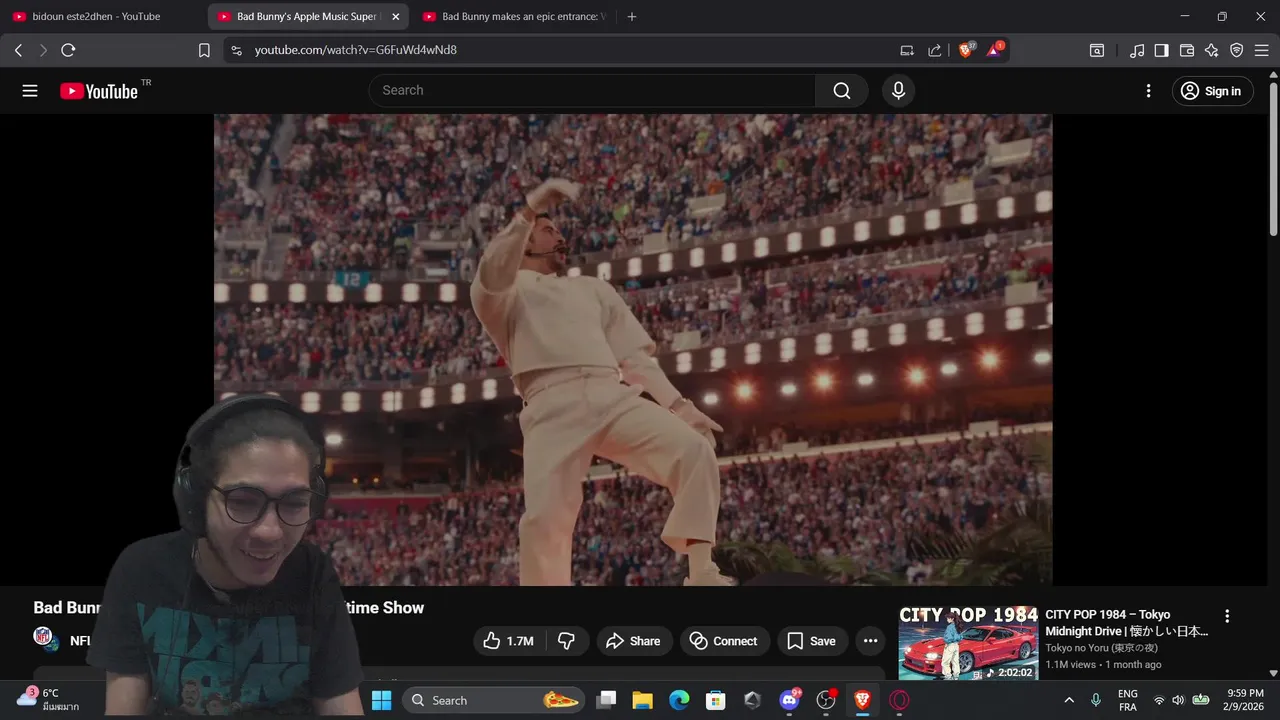Open more actions ellipsis beside Save
This screenshot has height=720, width=1280.
point(870,641)
